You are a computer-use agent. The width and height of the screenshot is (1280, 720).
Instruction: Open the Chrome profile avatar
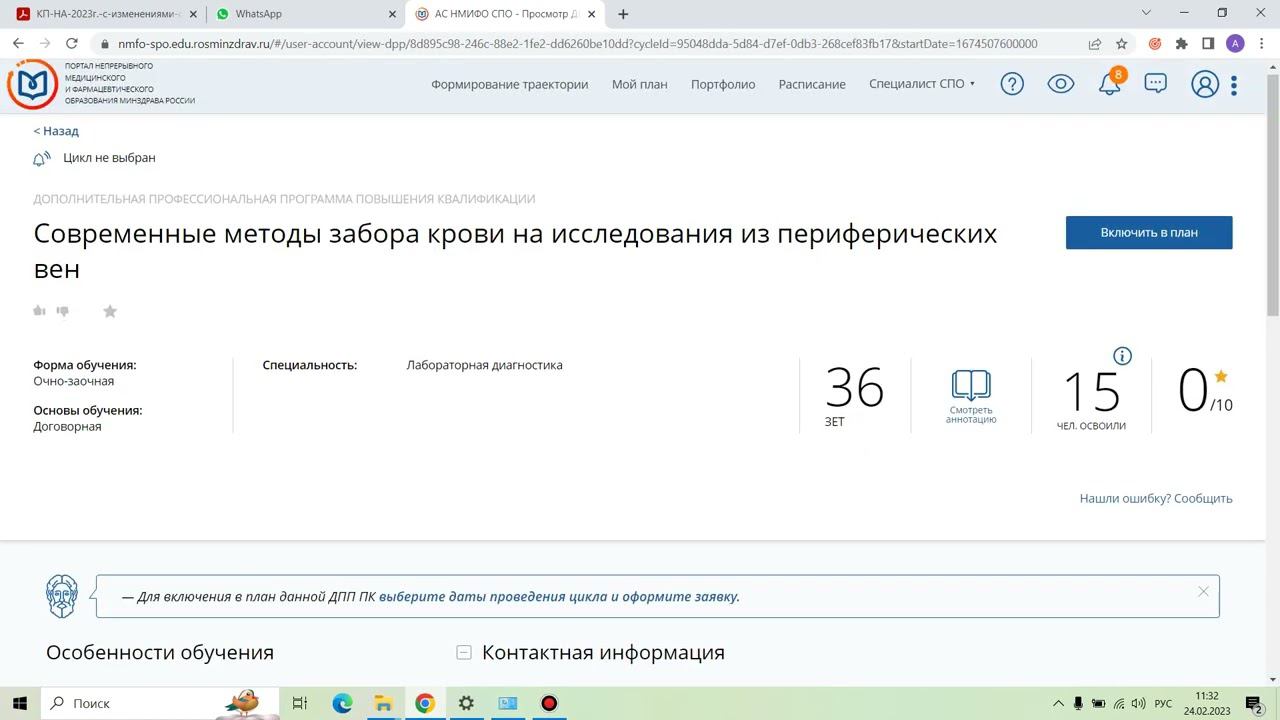(x=1235, y=44)
